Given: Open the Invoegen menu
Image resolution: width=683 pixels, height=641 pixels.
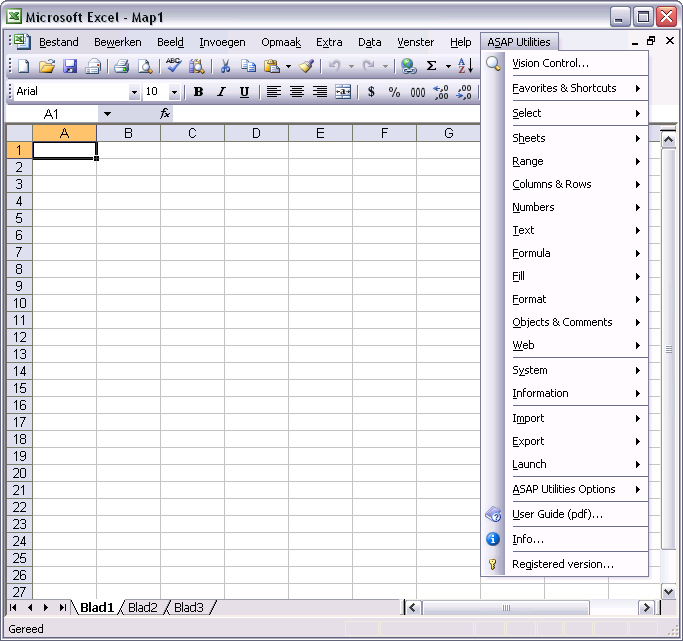Looking at the screenshot, I should [x=222, y=42].
